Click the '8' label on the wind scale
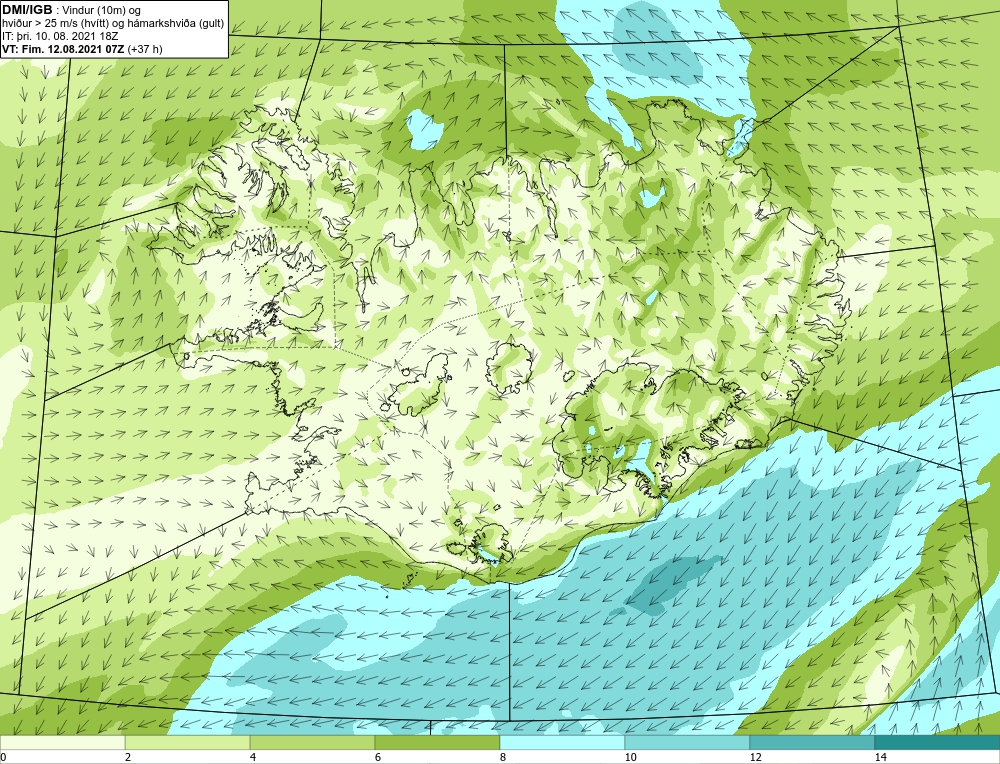1000x764 pixels. click(x=503, y=758)
